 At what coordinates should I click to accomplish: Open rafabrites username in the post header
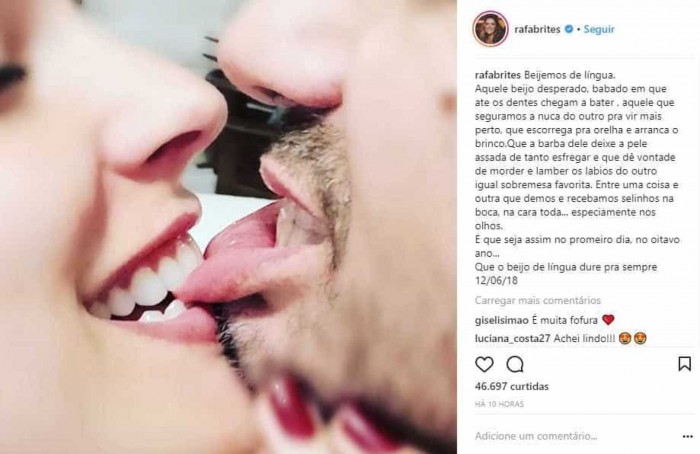click(537, 29)
